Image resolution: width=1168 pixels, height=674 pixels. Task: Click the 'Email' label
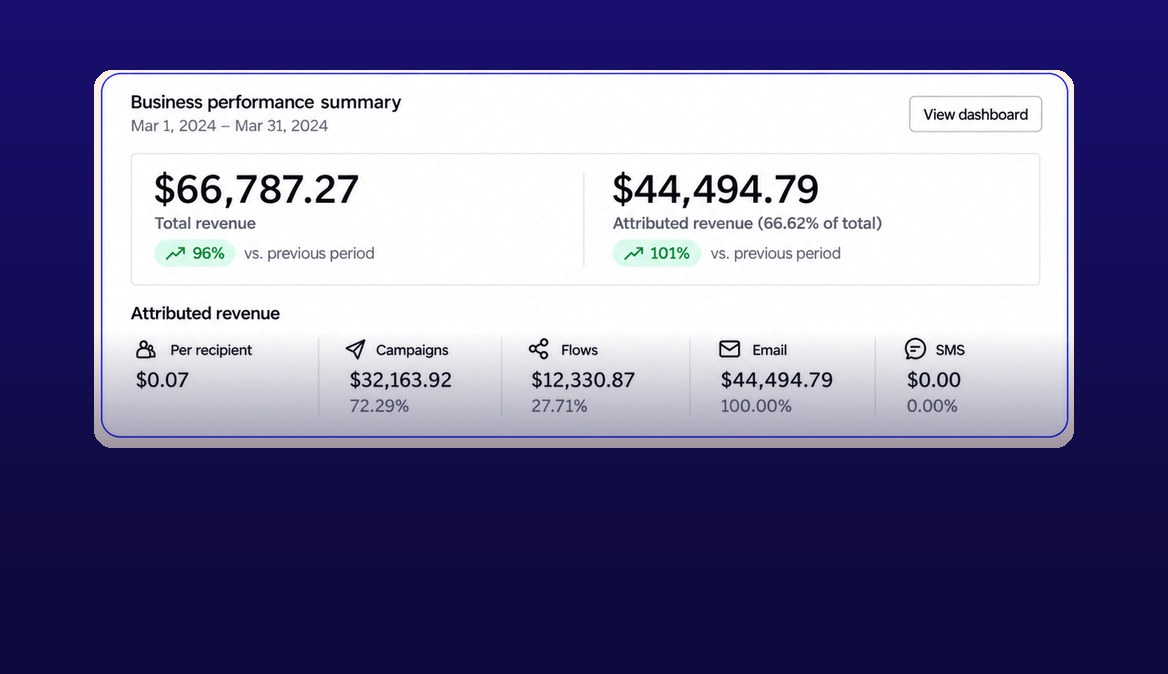[769, 350]
